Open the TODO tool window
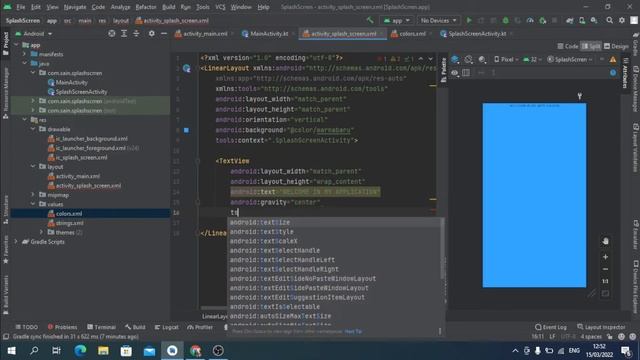This screenshot has width=640, height=360. 27,327
